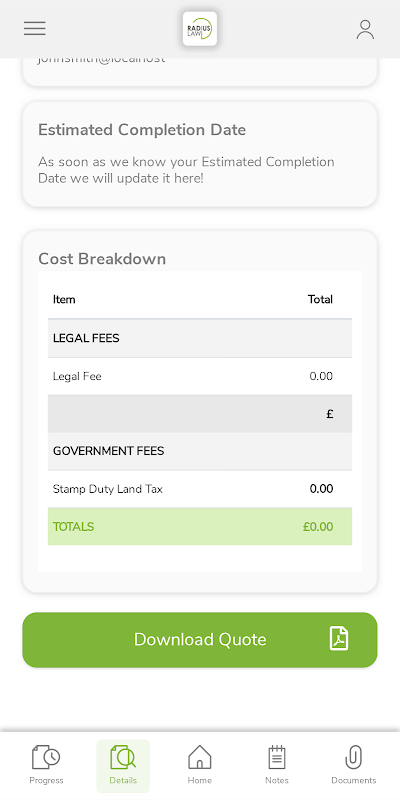Go to the Documents tab label
Image resolution: width=400 pixels, height=800 pixels.
354,780
